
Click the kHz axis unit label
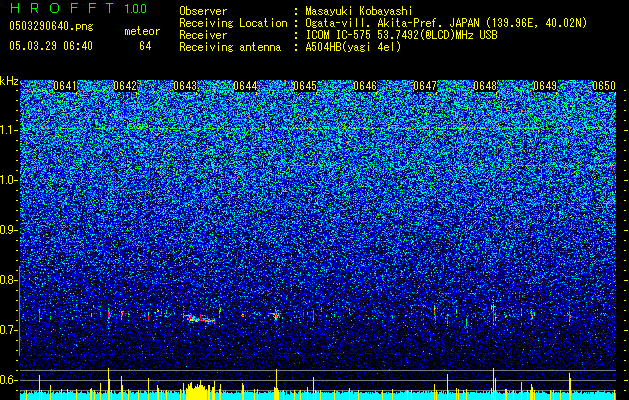click(9, 81)
